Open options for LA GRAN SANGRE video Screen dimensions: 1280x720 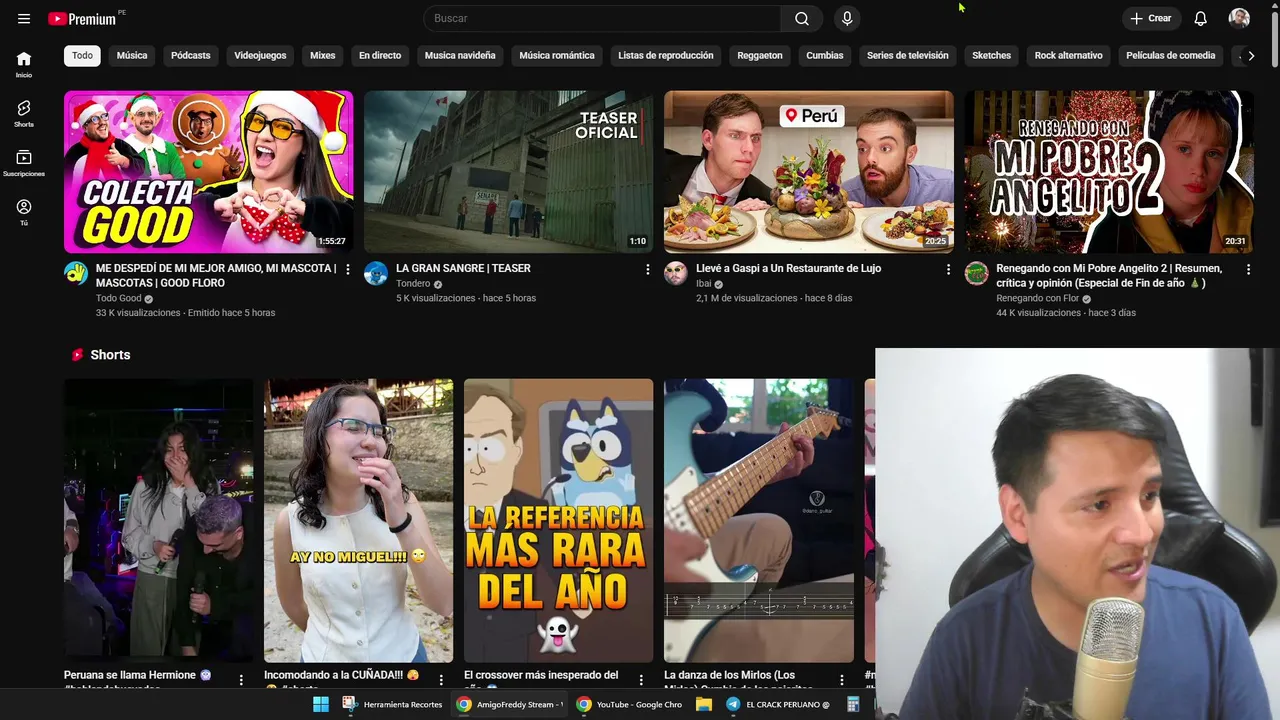click(648, 269)
